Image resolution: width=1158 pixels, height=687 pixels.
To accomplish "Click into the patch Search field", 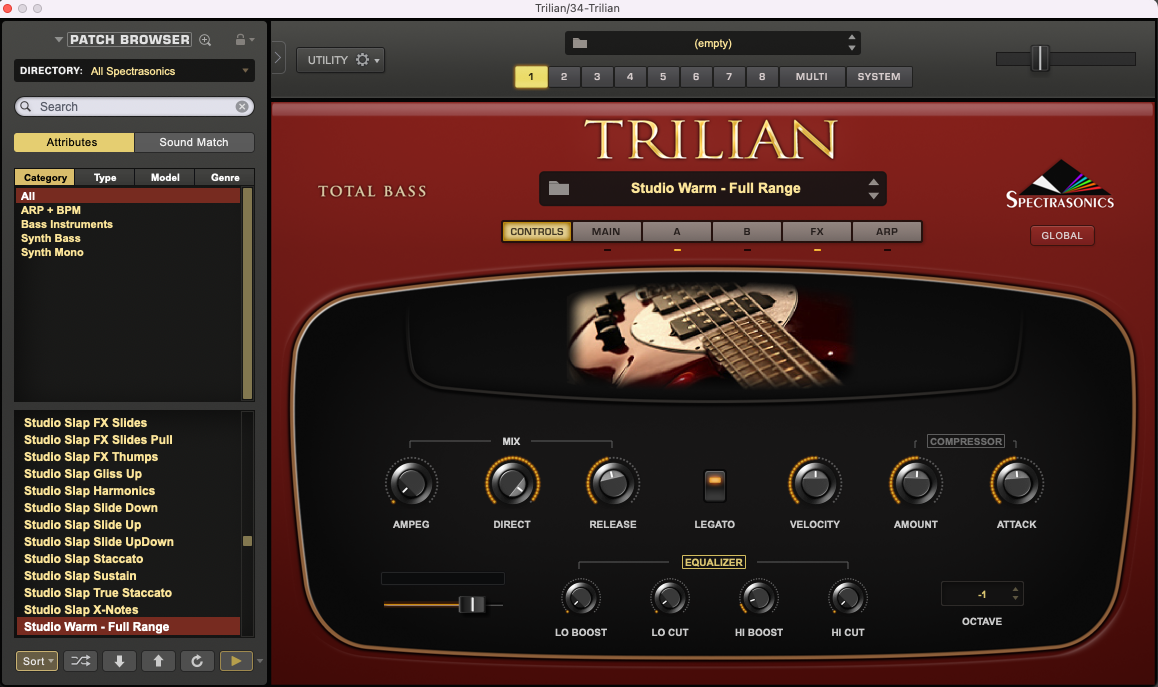I will click(x=134, y=106).
